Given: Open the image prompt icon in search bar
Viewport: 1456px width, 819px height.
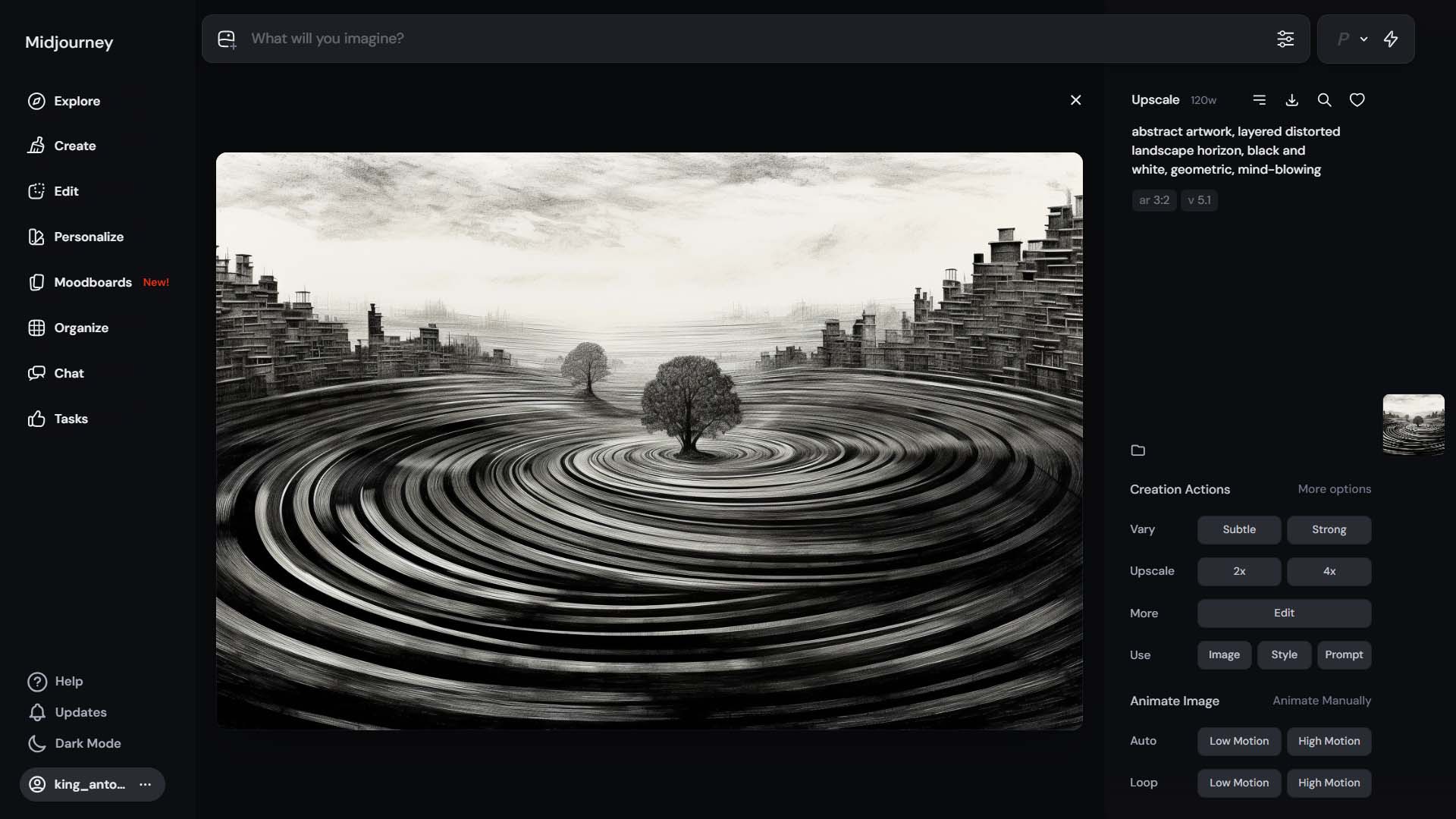Looking at the screenshot, I should 227,39.
